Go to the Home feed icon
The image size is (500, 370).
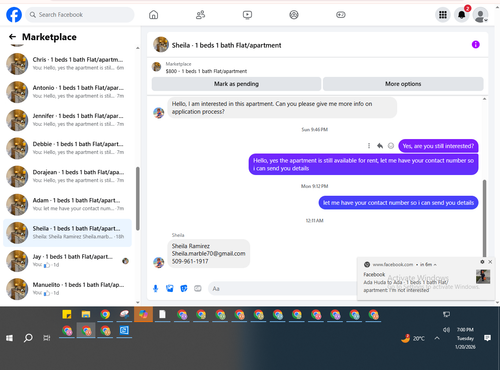coord(153,15)
